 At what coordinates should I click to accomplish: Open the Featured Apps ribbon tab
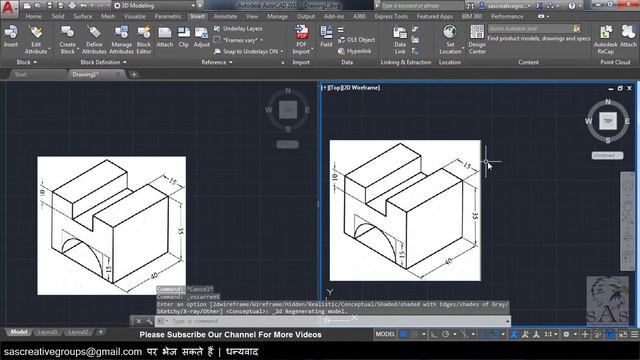coord(435,16)
